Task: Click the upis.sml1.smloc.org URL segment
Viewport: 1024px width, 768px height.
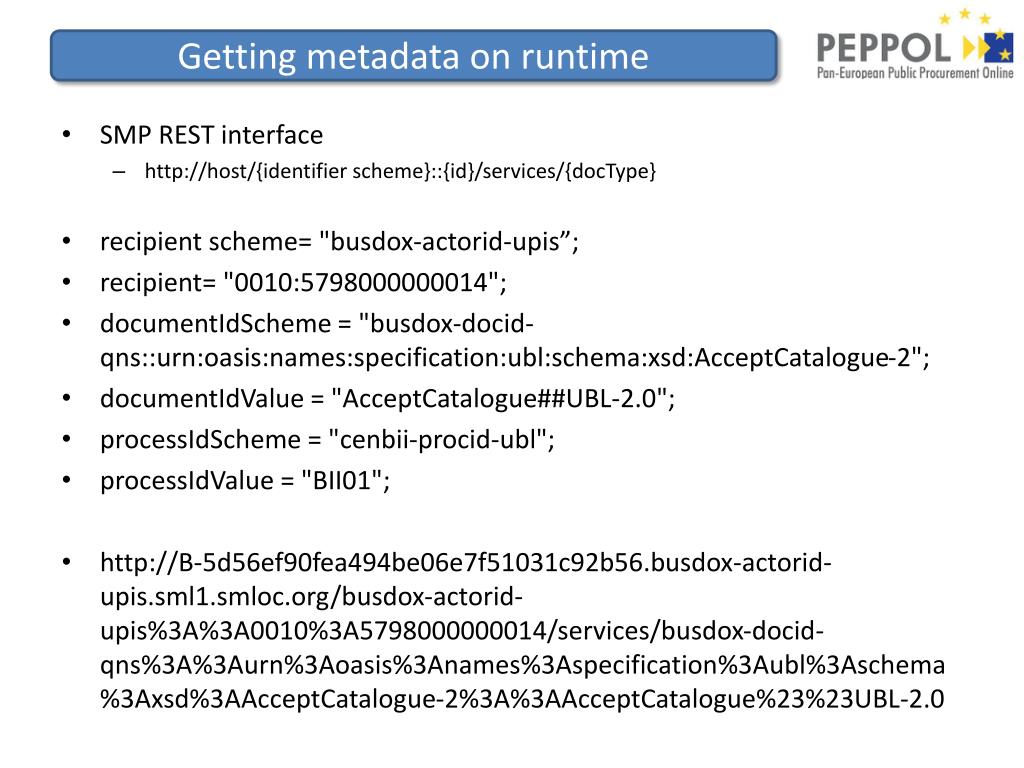Action: pos(311,596)
